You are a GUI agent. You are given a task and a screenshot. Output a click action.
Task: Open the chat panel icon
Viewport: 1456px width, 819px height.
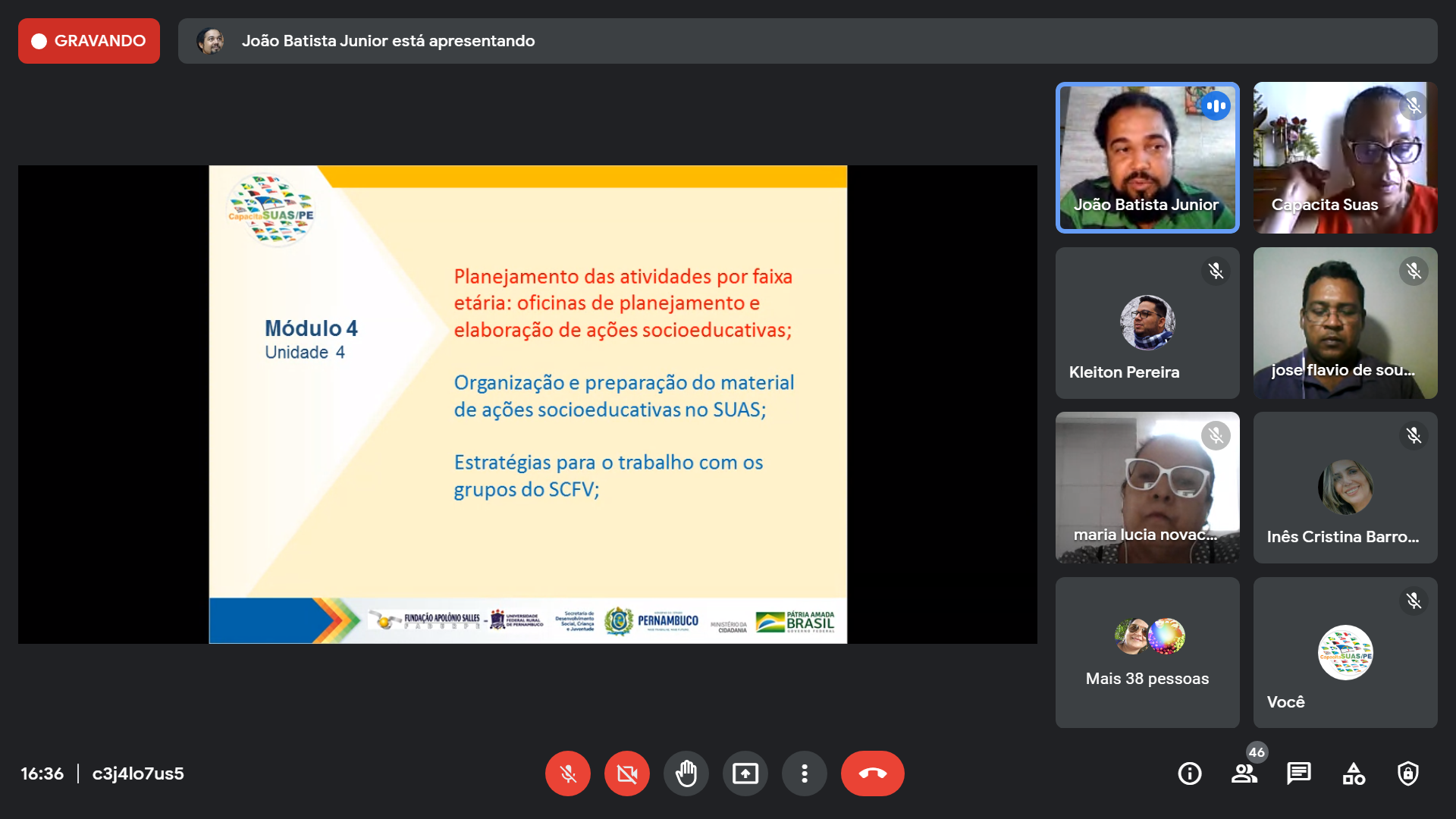pos(1298,773)
